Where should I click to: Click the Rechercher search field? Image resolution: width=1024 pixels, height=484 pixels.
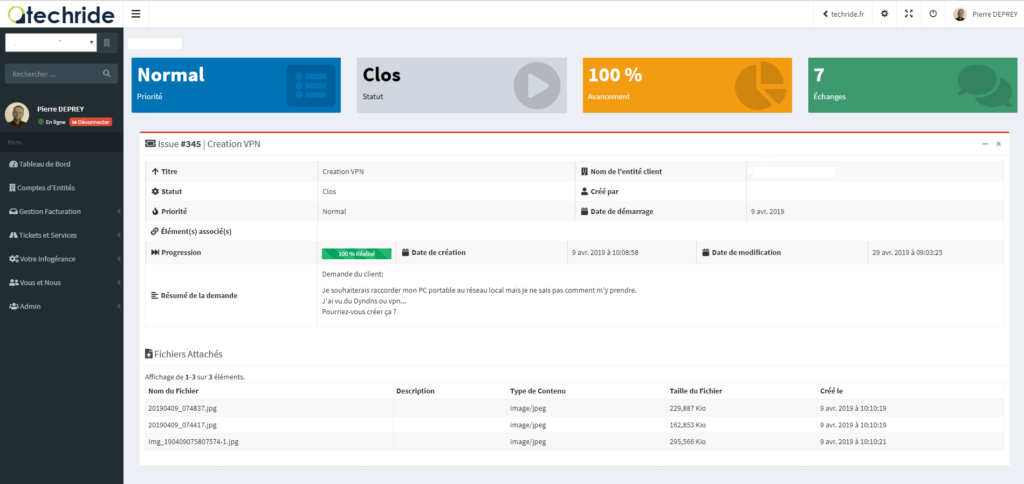[x=52, y=74]
